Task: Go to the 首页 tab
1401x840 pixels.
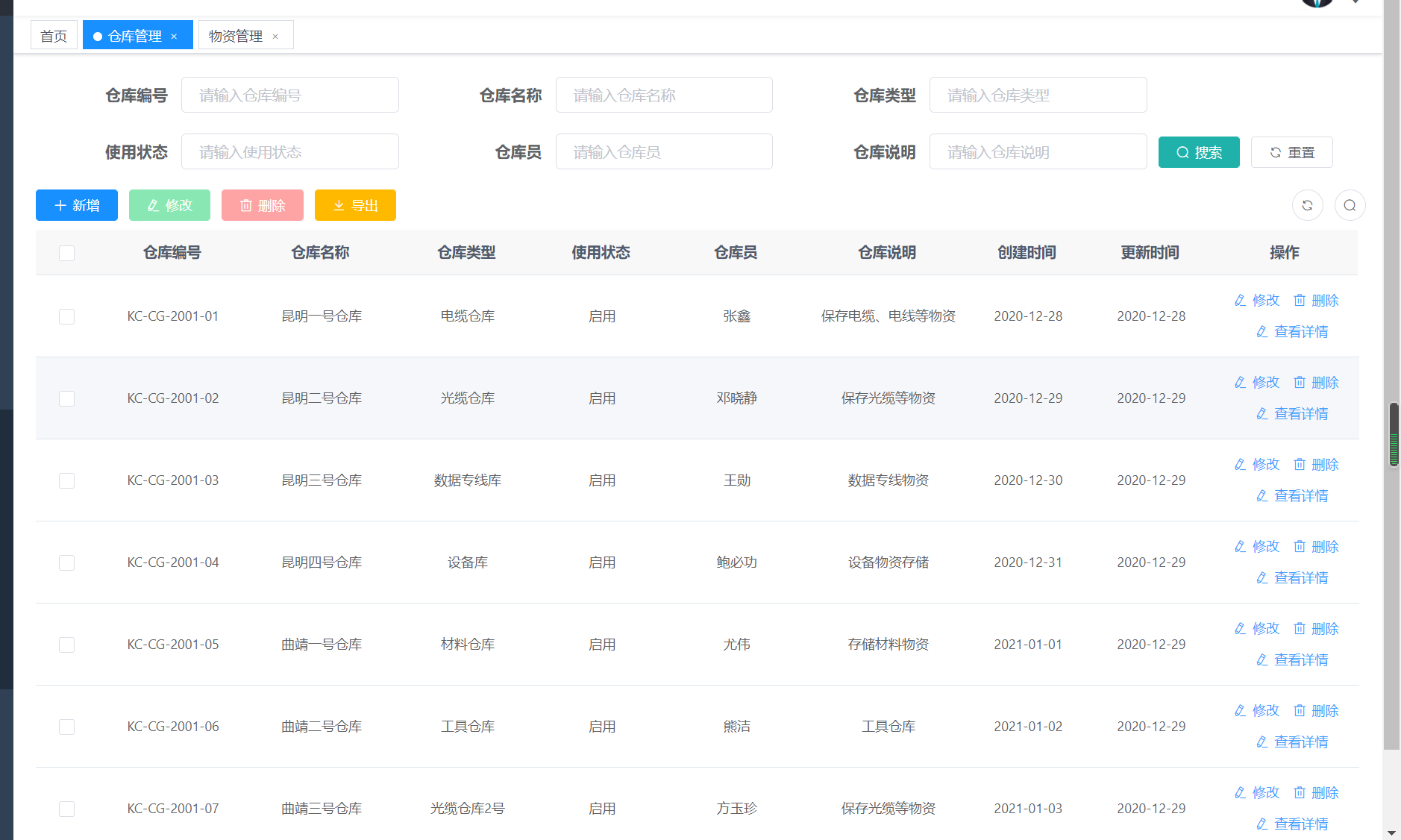Action: (x=54, y=36)
